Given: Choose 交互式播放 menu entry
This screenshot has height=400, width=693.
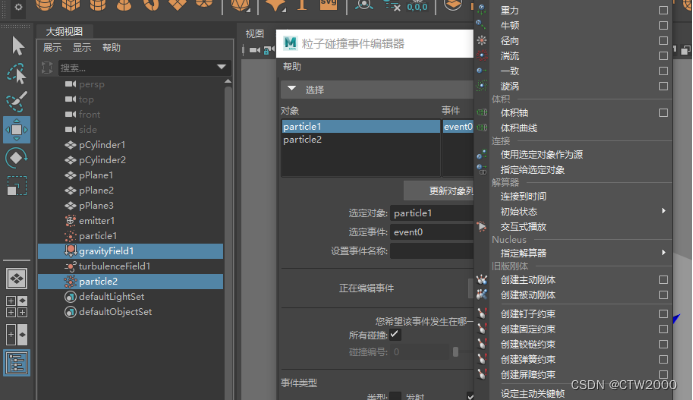Looking at the screenshot, I should tap(523, 227).
